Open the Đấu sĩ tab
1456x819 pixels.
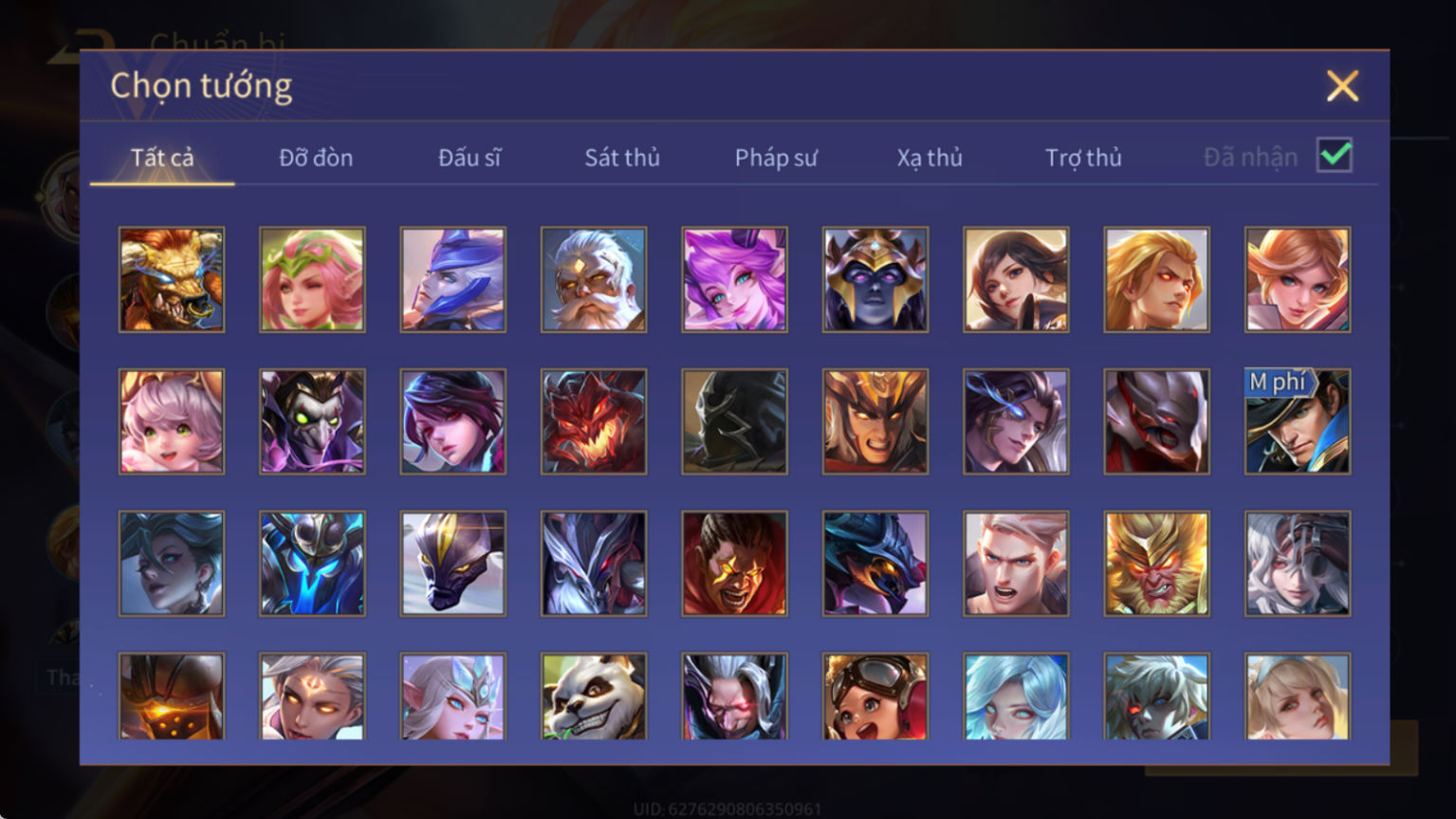coord(470,158)
